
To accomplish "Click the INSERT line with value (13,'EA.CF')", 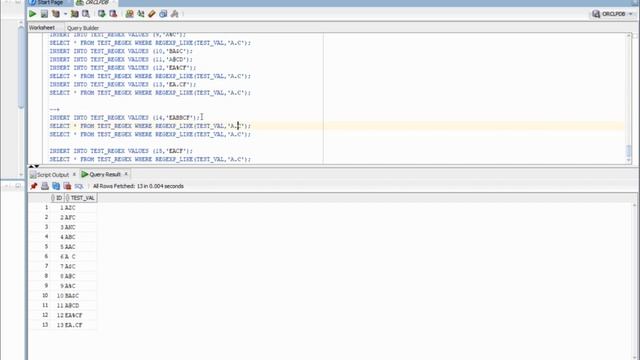I will tap(123, 84).
